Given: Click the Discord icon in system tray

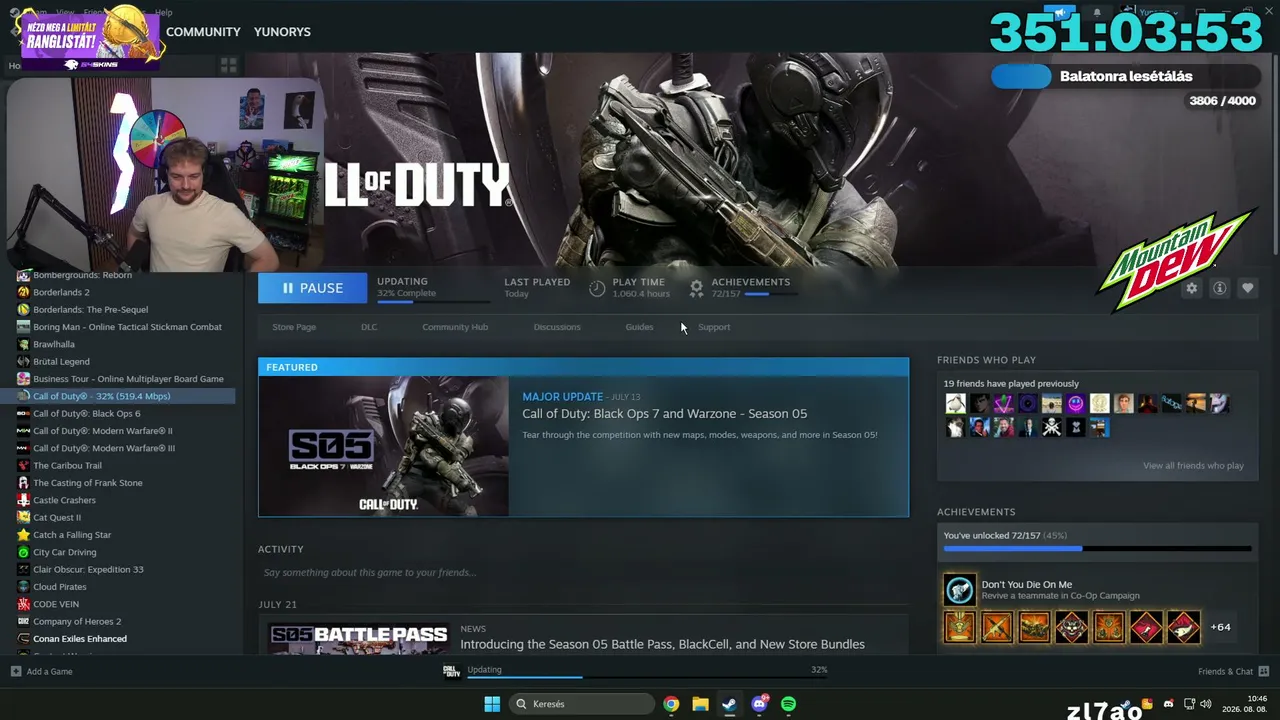Looking at the screenshot, I should pyautogui.click(x=1168, y=704).
